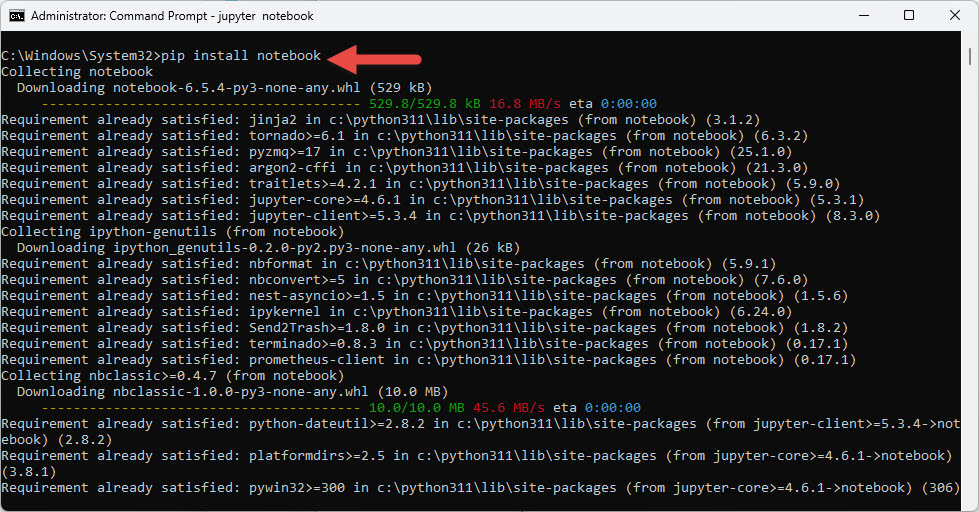Screen dimensions: 979x512
Task: Click the argon2-cffi requirement line
Action: point(405,167)
